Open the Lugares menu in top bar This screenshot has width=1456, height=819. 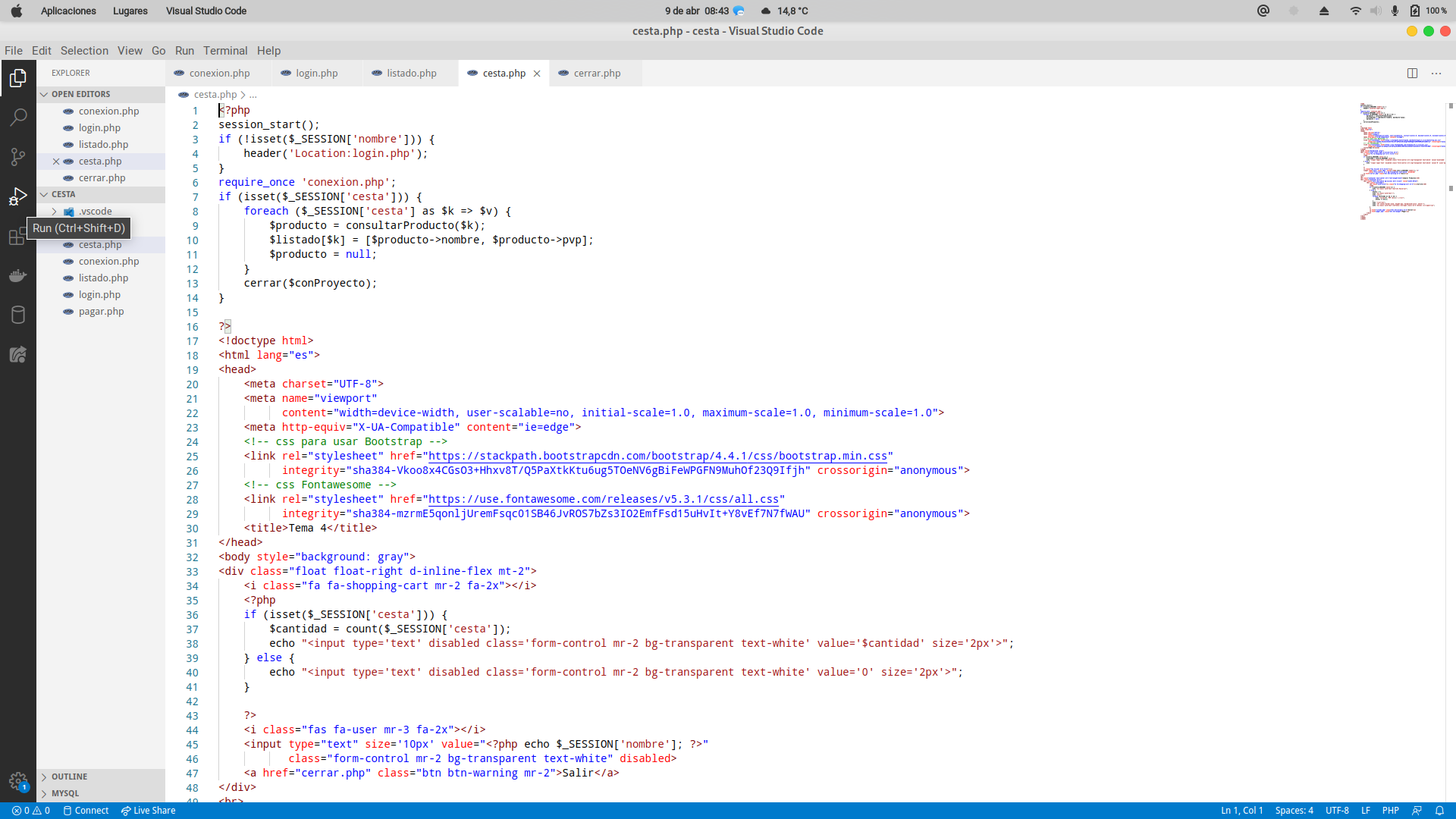click(x=130, y=11)
